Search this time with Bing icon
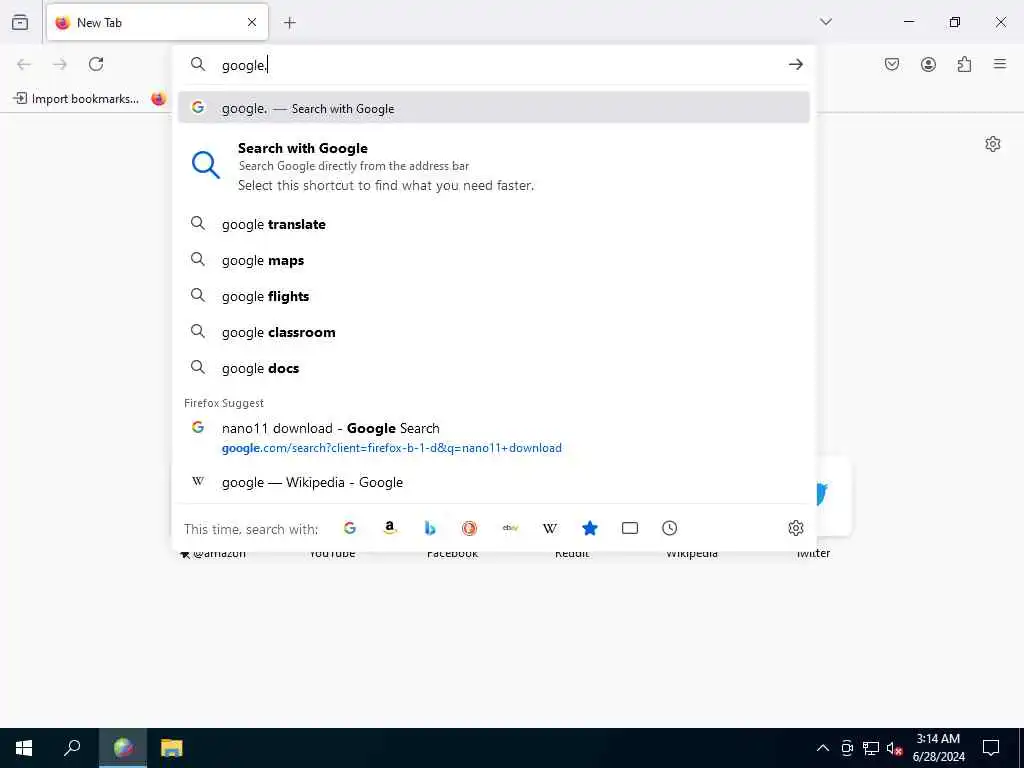Screen dimensions: 1024x768 pos(430,528)
